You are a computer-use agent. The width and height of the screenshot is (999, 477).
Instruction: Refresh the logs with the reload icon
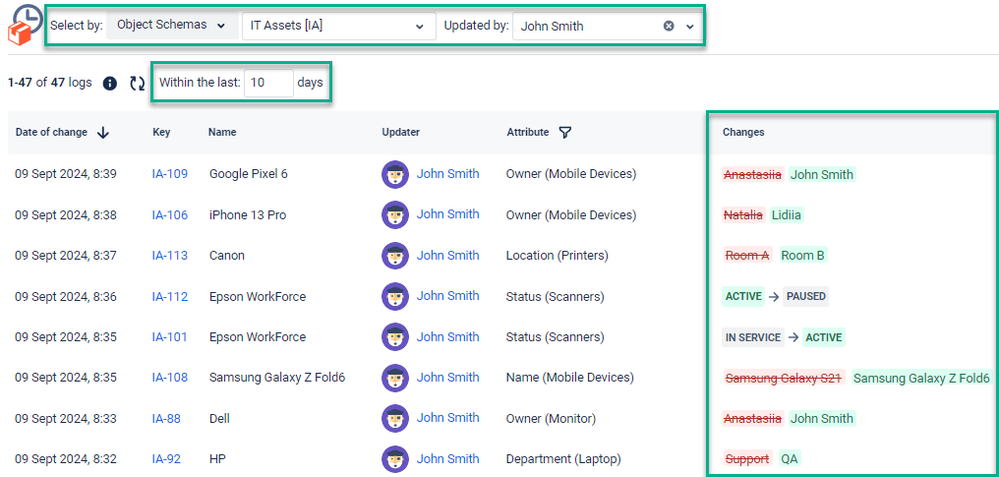tap(137, 83)
